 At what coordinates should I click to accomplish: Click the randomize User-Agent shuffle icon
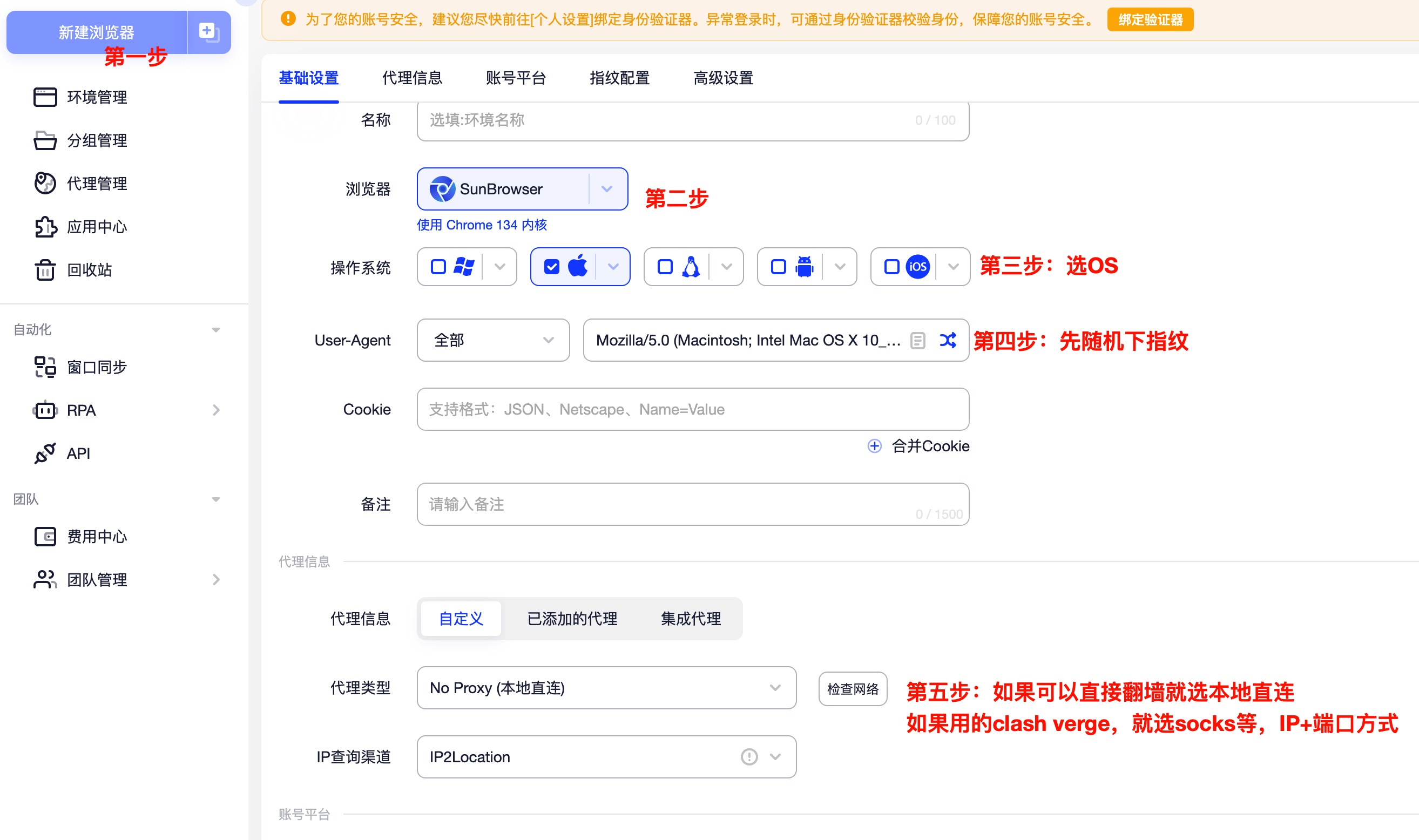(x=948, y=340)
